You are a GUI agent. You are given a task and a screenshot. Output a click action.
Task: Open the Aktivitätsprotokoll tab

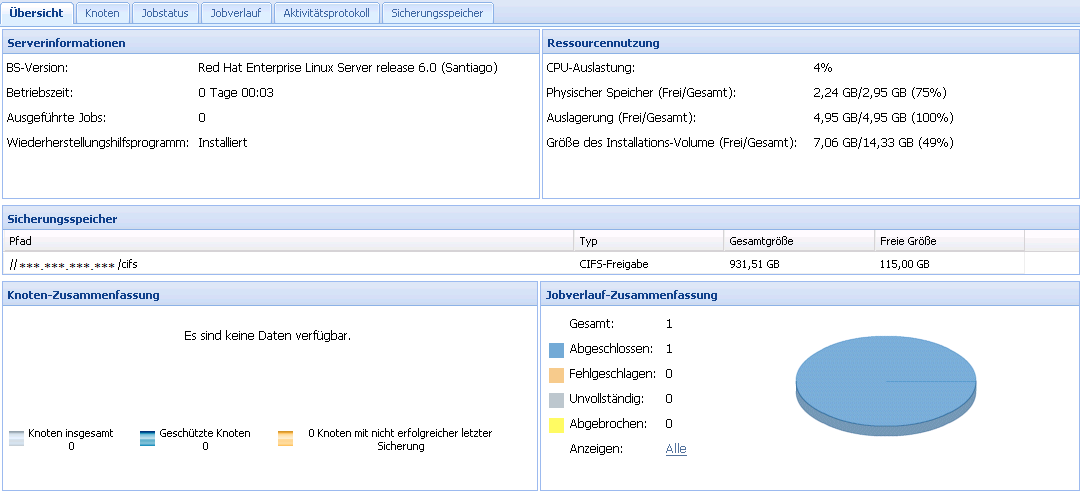(x=326, y=13)
